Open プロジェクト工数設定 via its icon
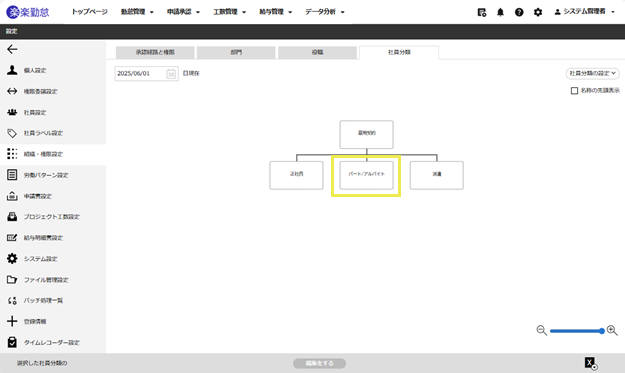Viewport: 625px width, 373px height. click(12, 217)
